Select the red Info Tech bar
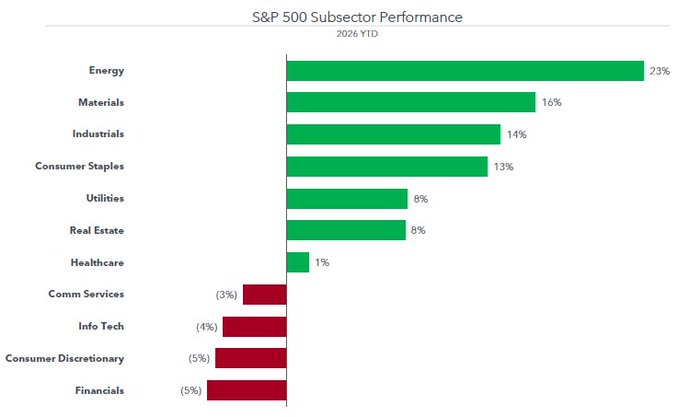This screenshot has width=679, height=417. point(254,326)
